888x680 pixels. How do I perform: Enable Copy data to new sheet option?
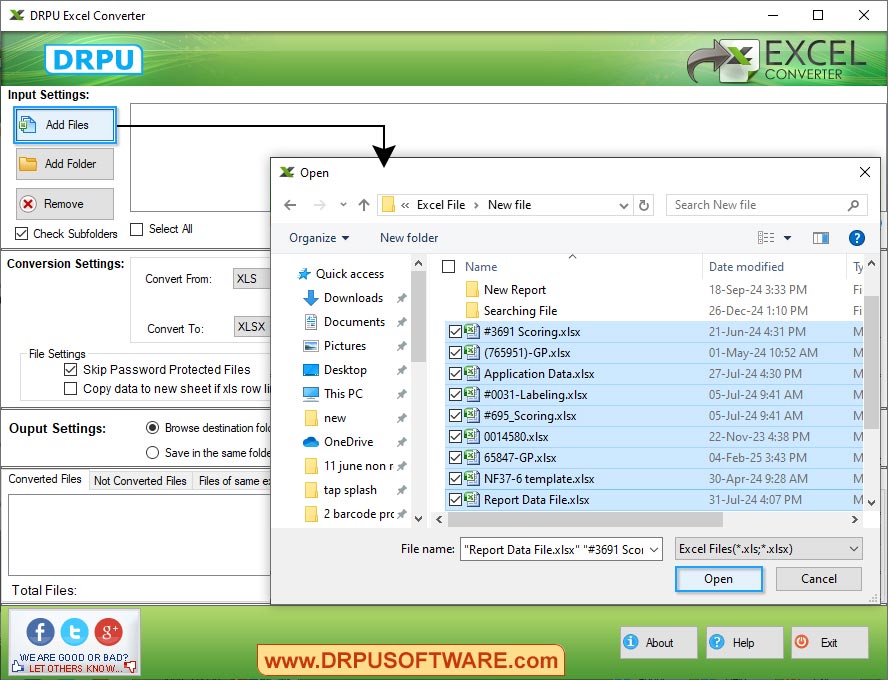(x=70, y=386)
